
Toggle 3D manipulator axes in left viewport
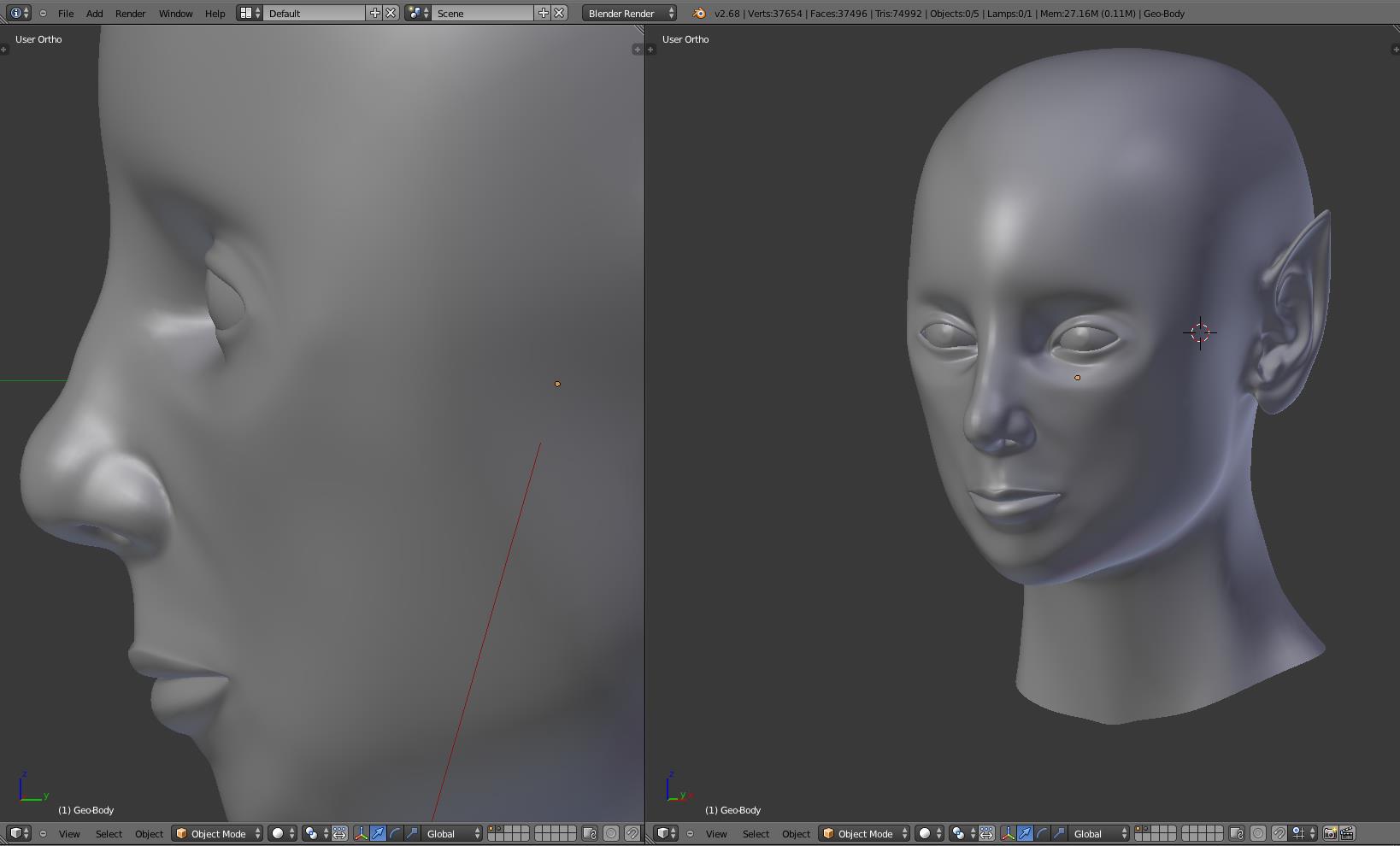(x=361, y=833)
